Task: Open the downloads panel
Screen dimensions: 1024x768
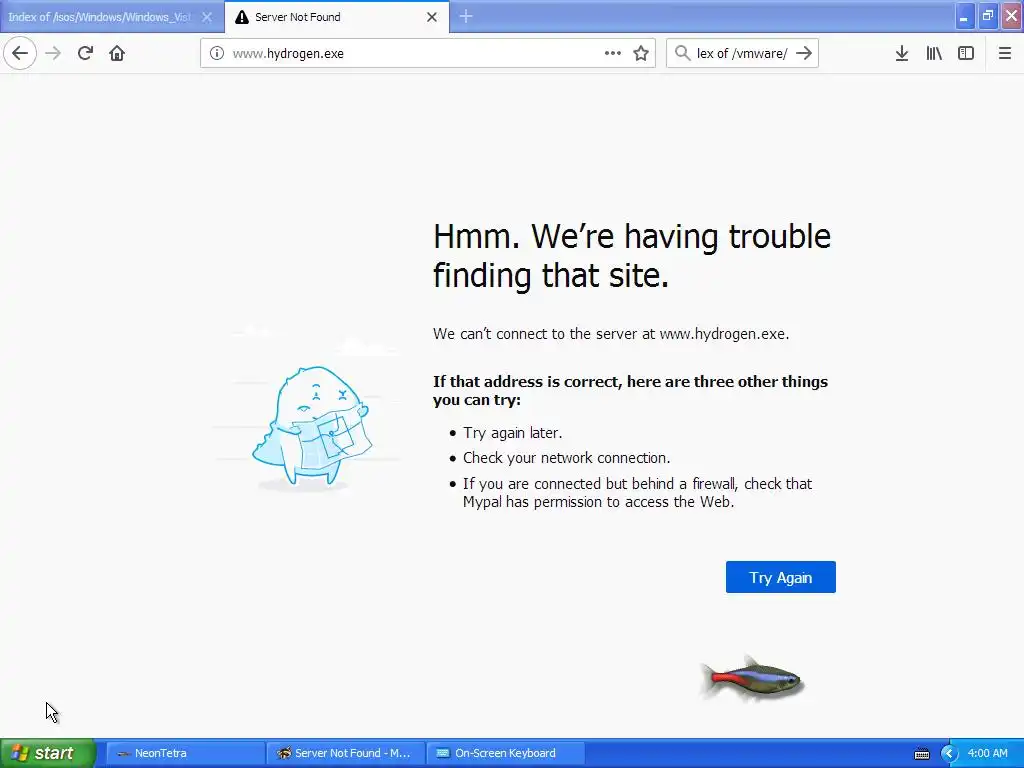Action: [x=902, y=53]
